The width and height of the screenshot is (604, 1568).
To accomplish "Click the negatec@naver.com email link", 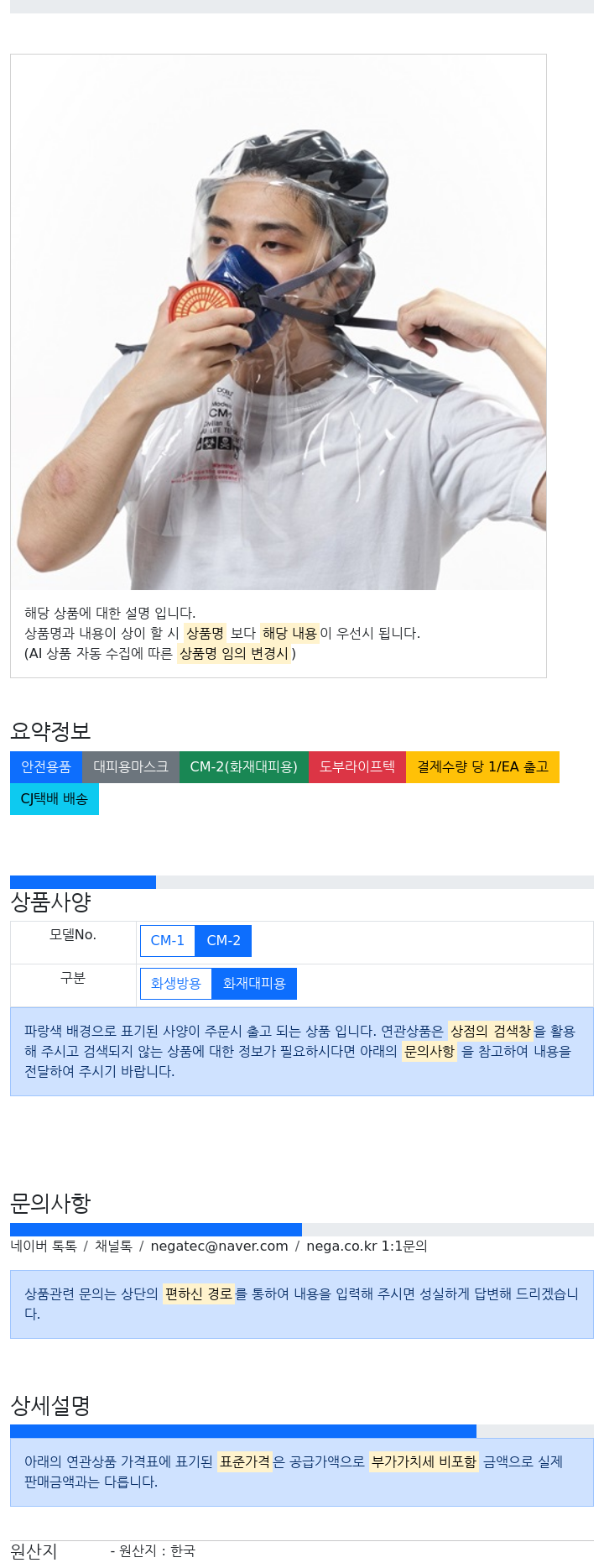I will [219, 1247].
